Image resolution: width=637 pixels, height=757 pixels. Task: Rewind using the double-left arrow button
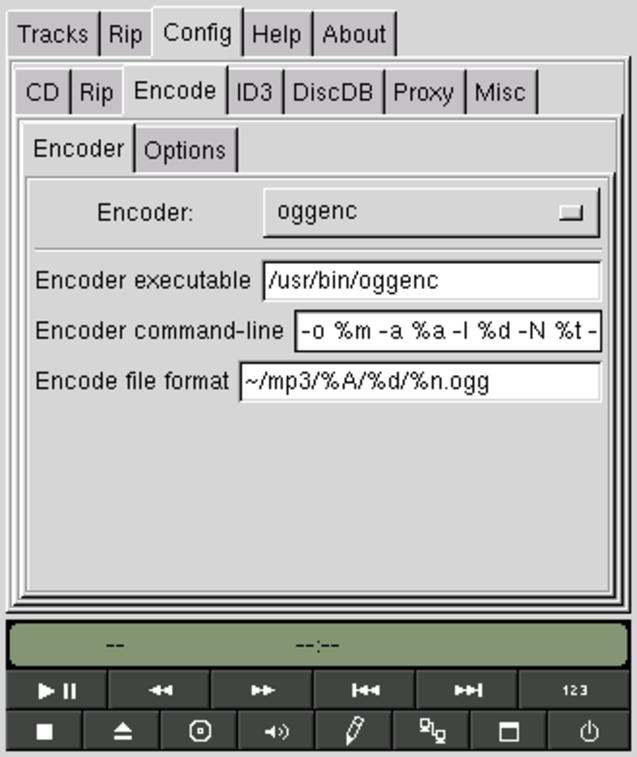pos(160,690)
